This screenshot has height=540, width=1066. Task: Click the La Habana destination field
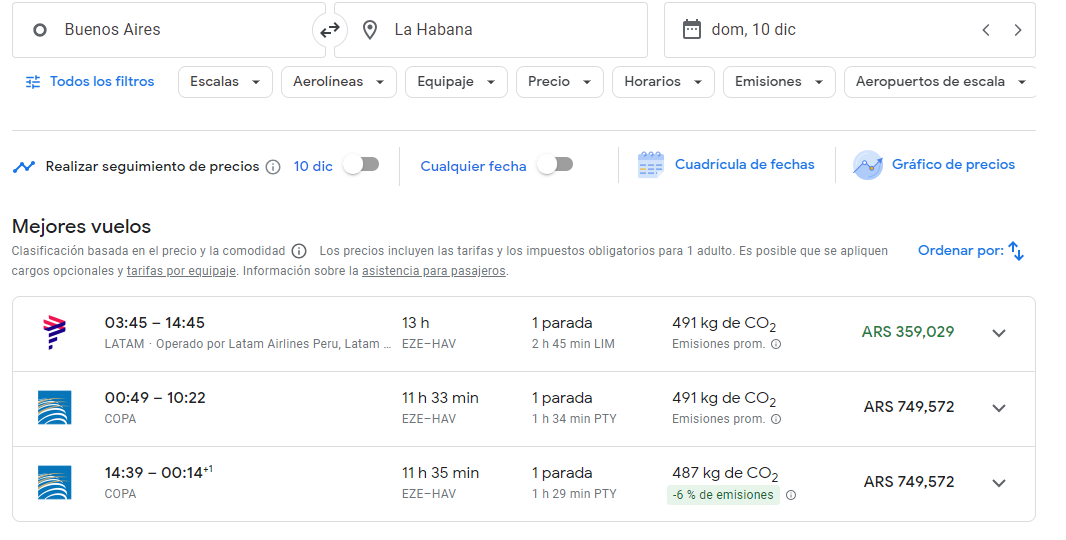(x=490, y=30)
